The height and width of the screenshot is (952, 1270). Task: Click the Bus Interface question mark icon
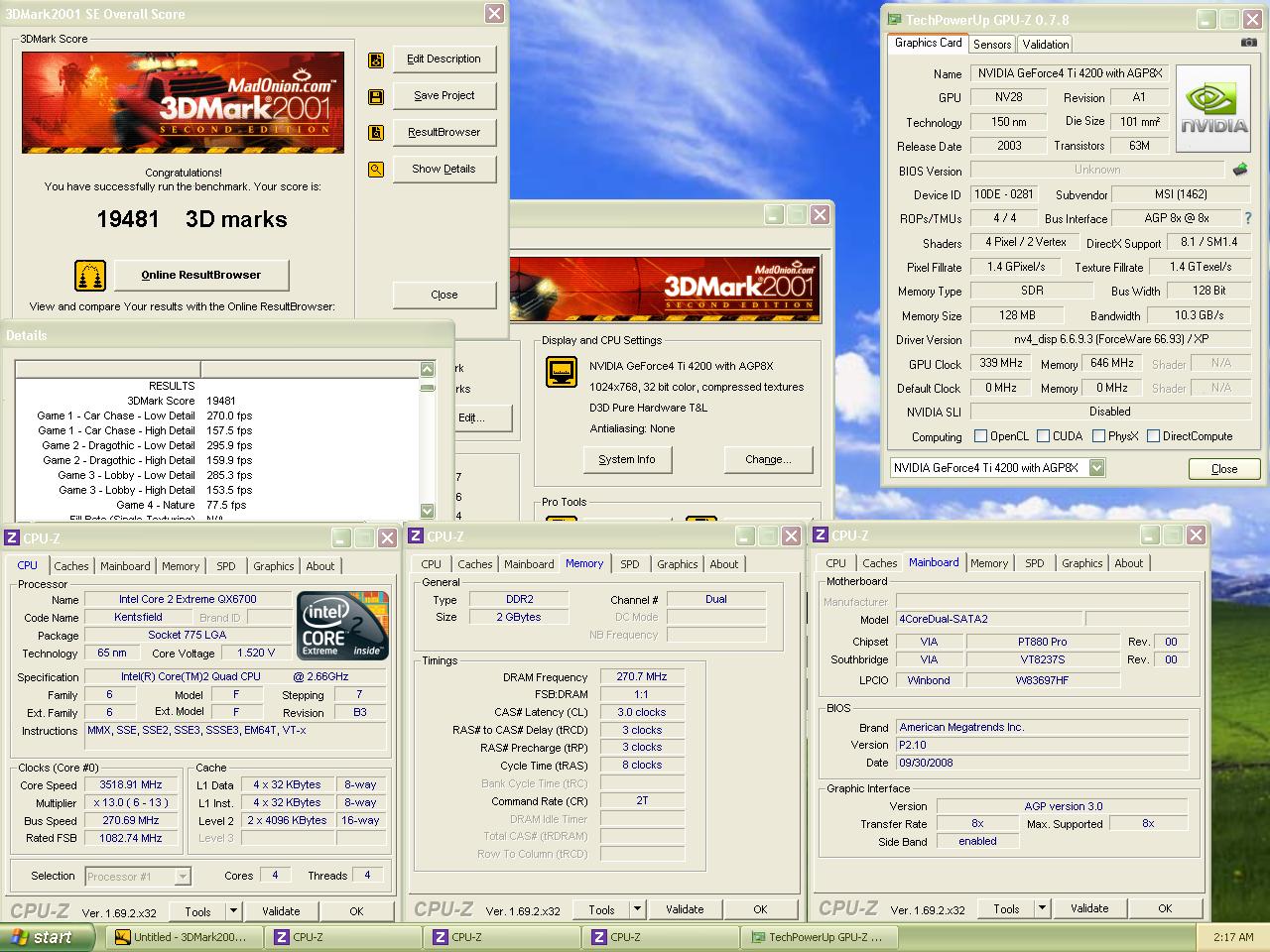point(1247,218)
